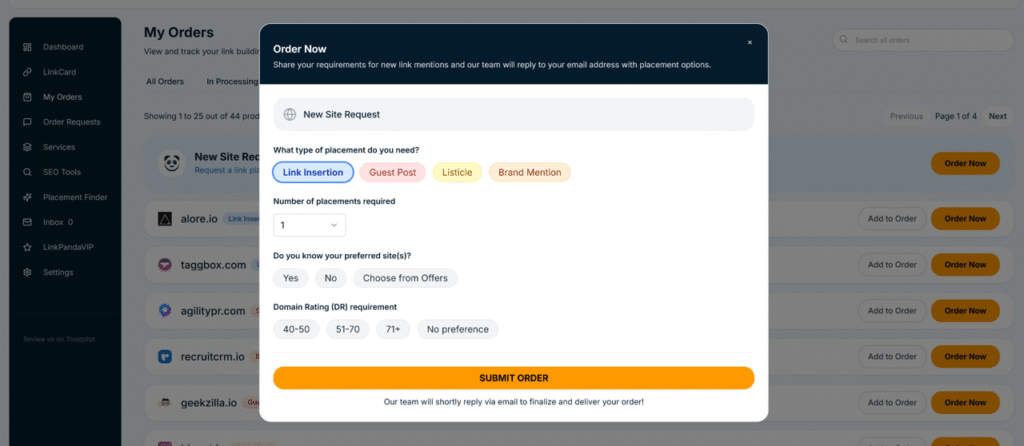Screen dimensions: 1024x446
Task: Click the recruitcrm.io site logo
Action: coord(165,357)
